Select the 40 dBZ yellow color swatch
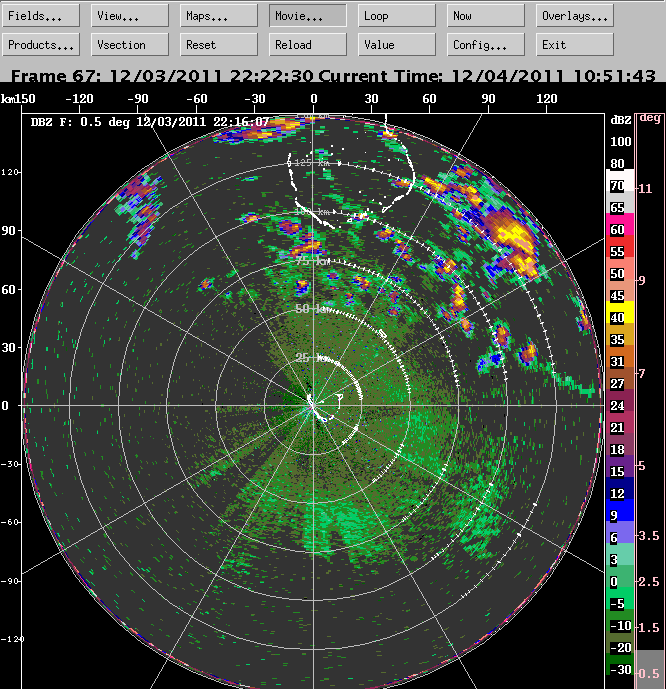 (620, 312)
